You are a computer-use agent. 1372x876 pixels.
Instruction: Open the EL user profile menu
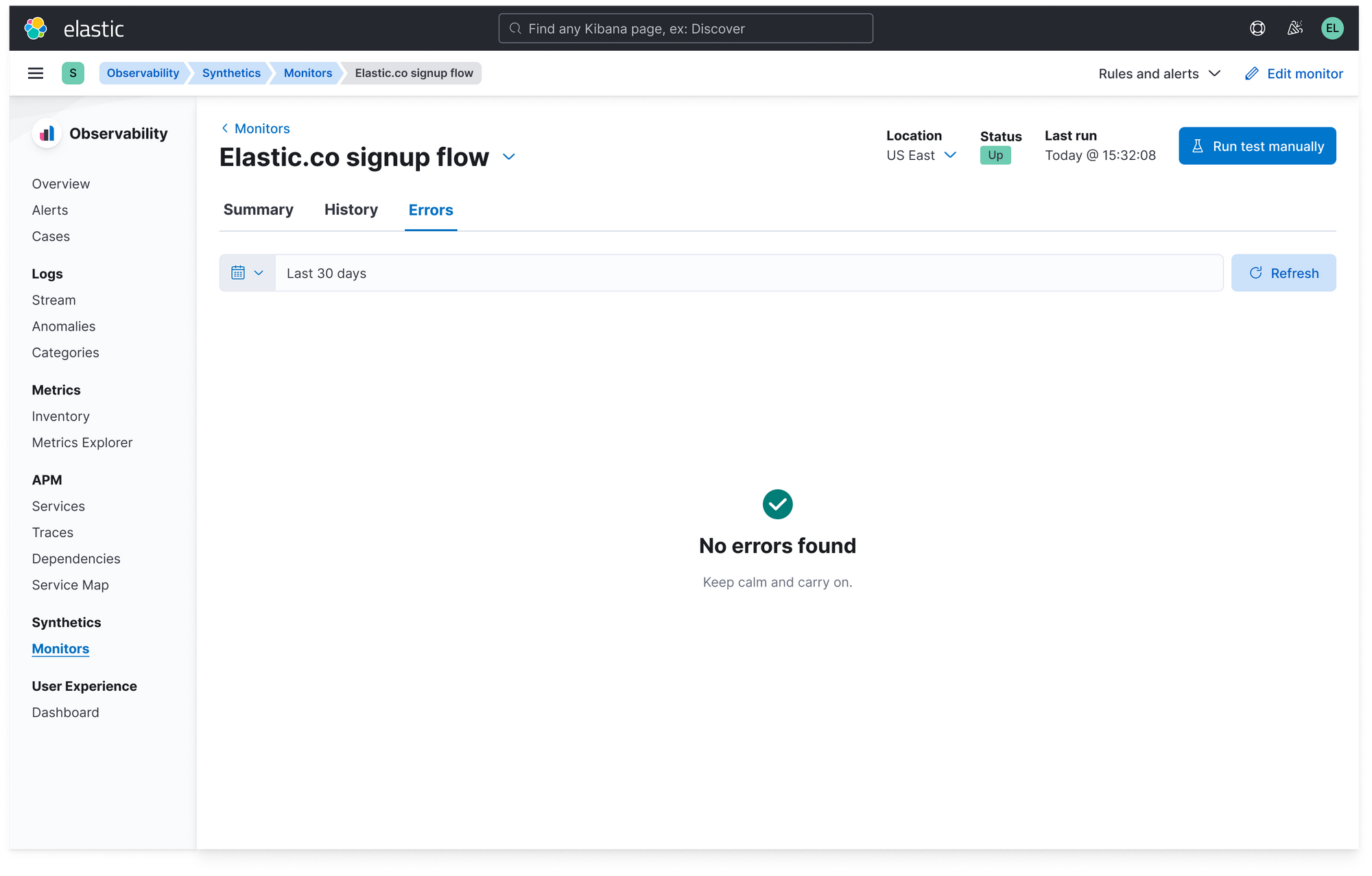click(x=1333, y=28)
